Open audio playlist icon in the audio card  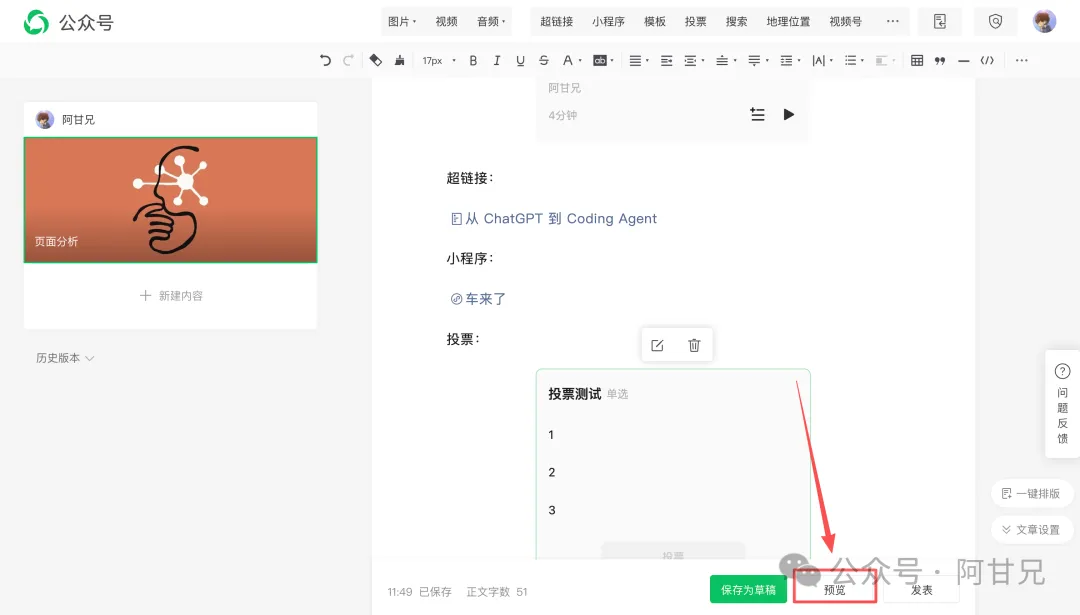[757, 114]
